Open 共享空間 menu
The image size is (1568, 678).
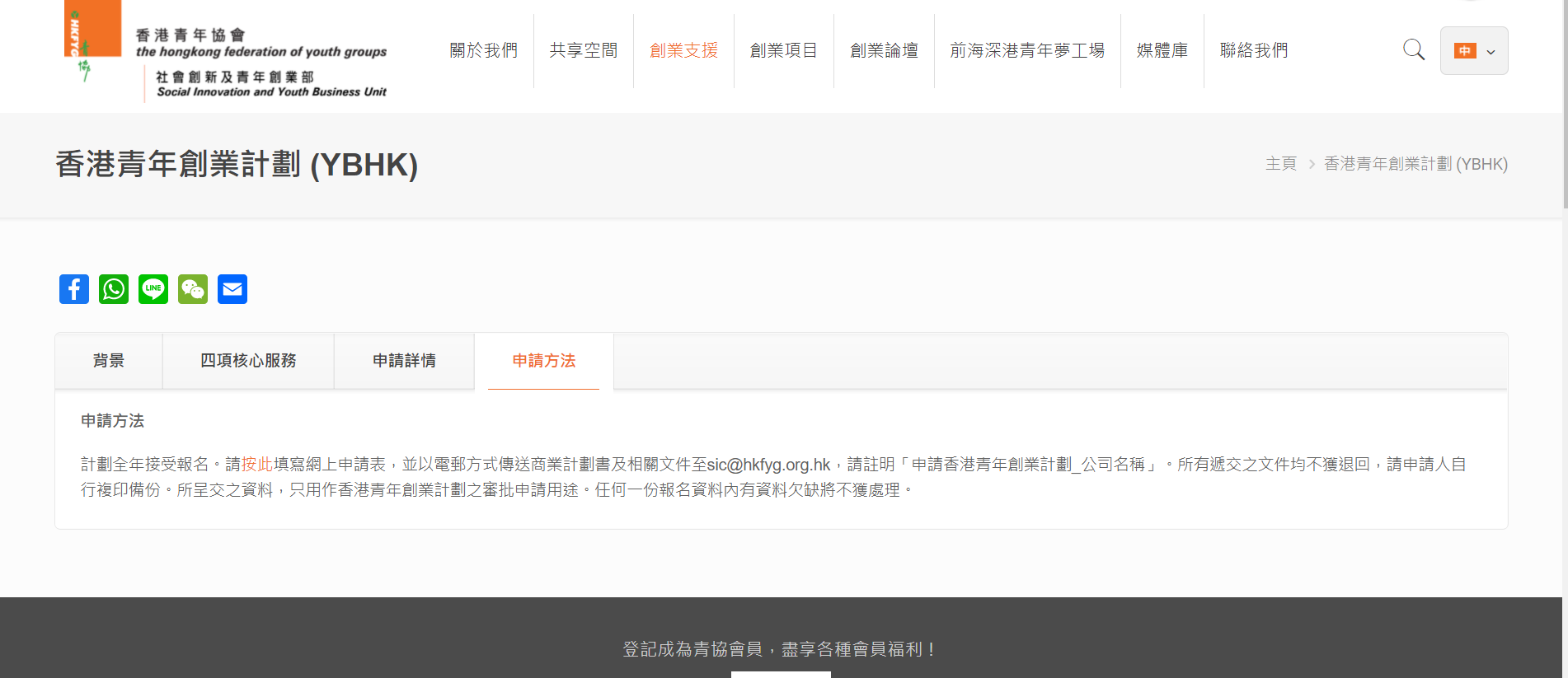584,50
